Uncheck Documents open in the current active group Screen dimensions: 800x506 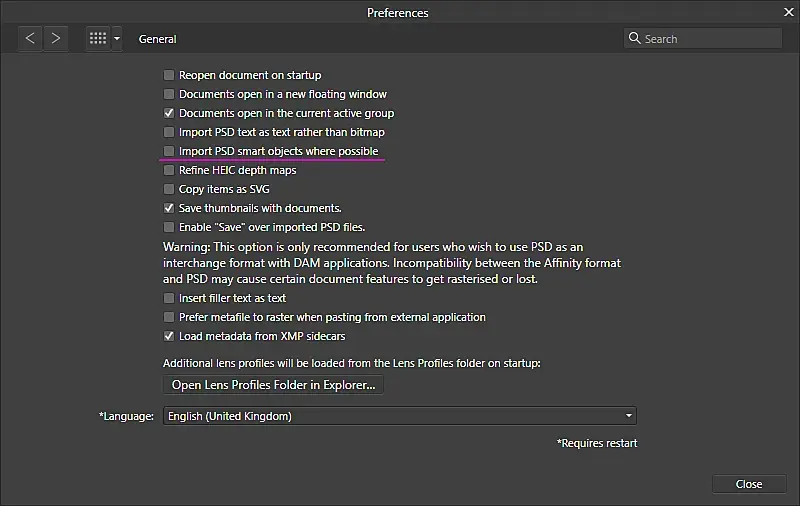click(x=169, y=113)
